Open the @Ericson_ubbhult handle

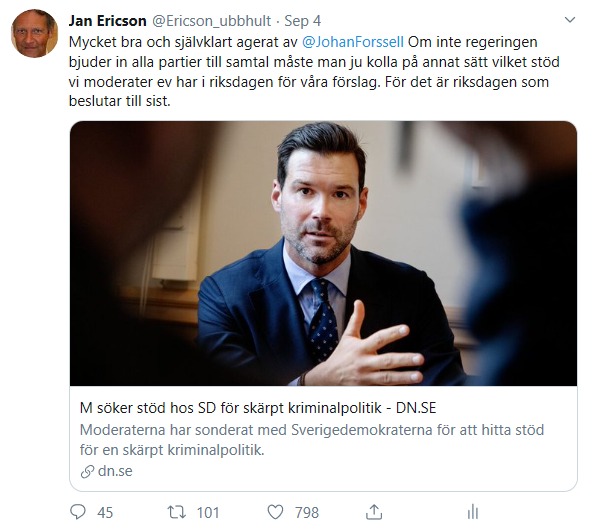pyautogui.click(x=211, y=21)
